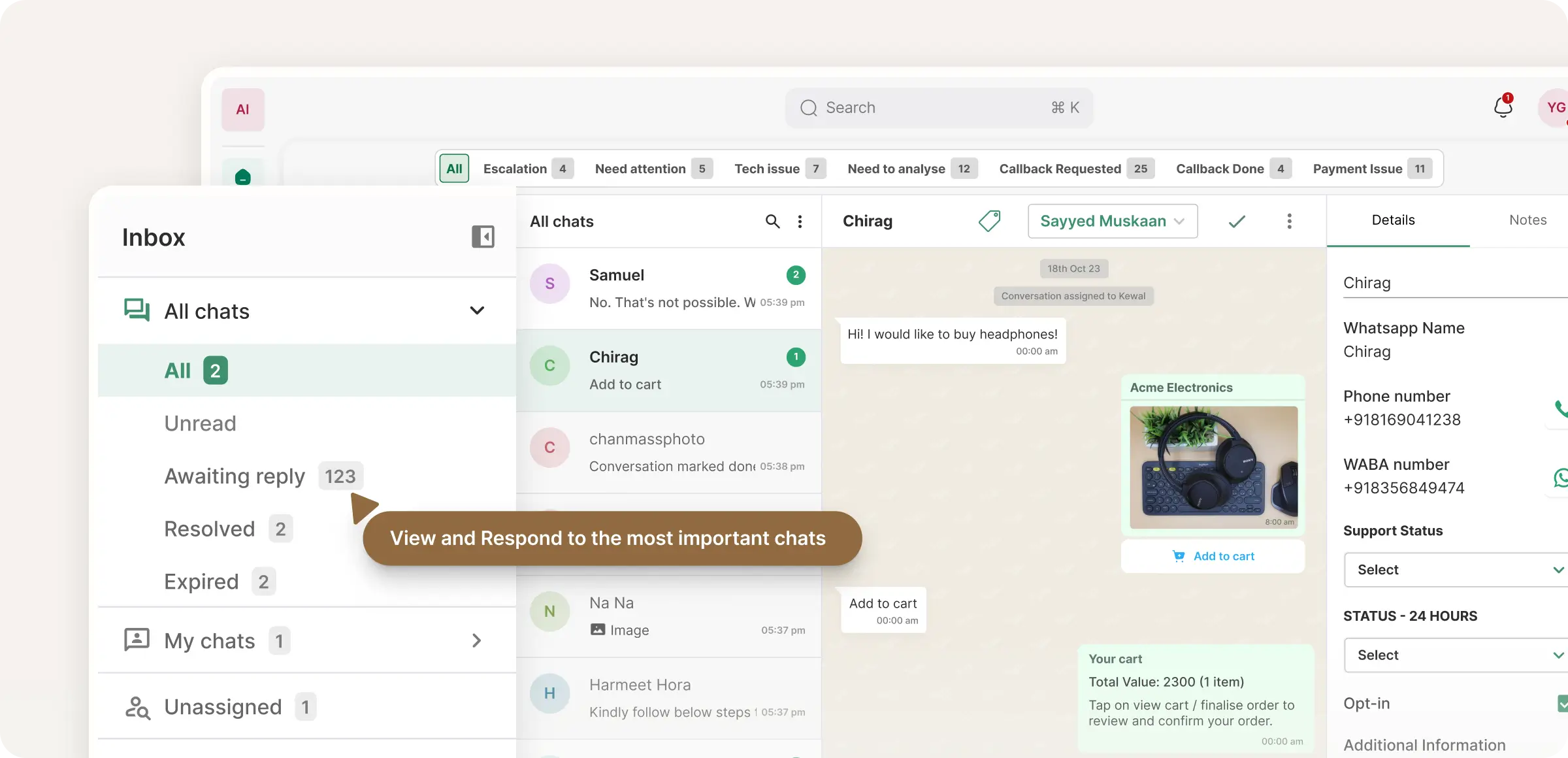Collapse the Inbox sidebar panel icon

tap(483, 237)
